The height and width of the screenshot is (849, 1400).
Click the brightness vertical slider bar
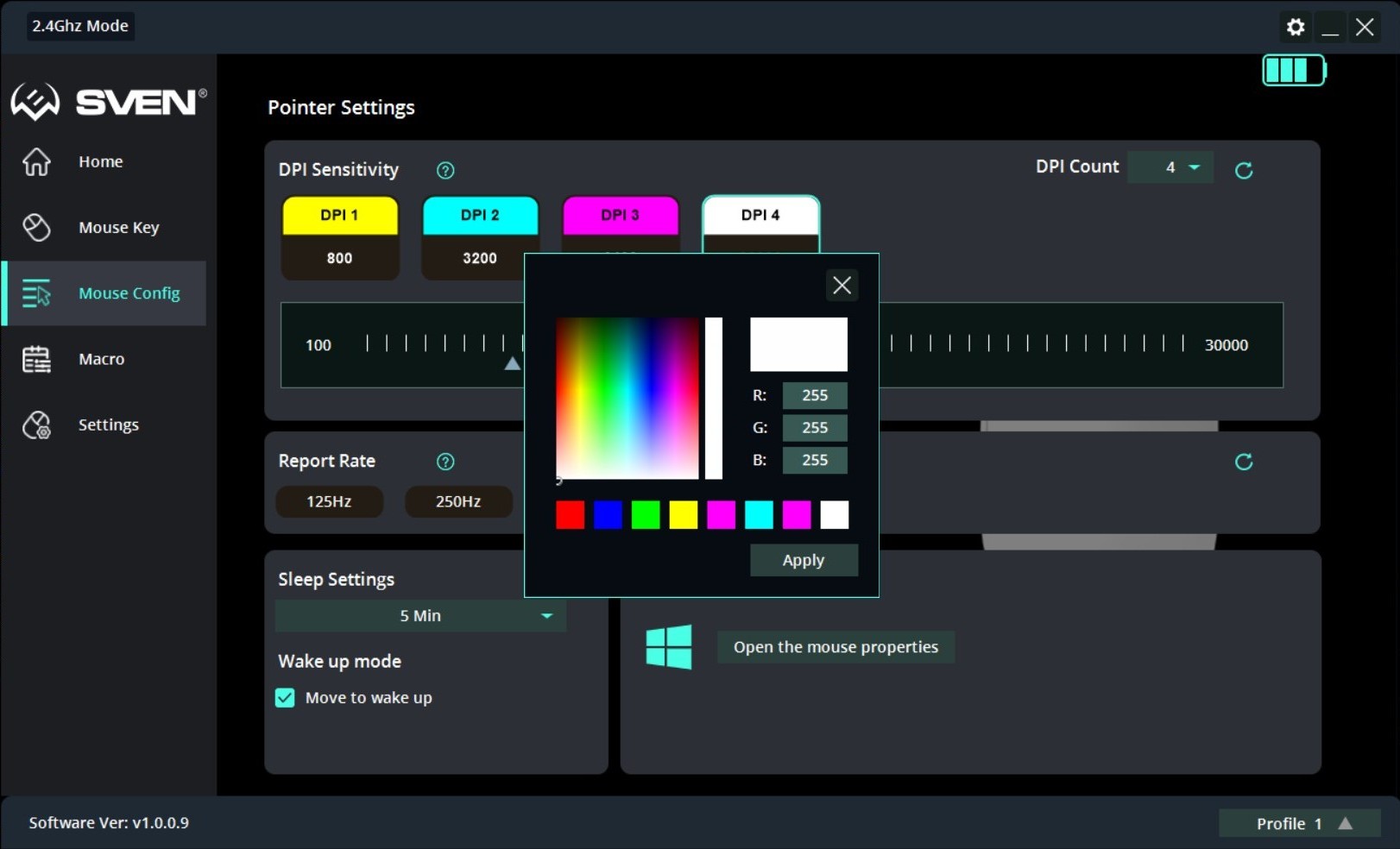coord(713,398)
